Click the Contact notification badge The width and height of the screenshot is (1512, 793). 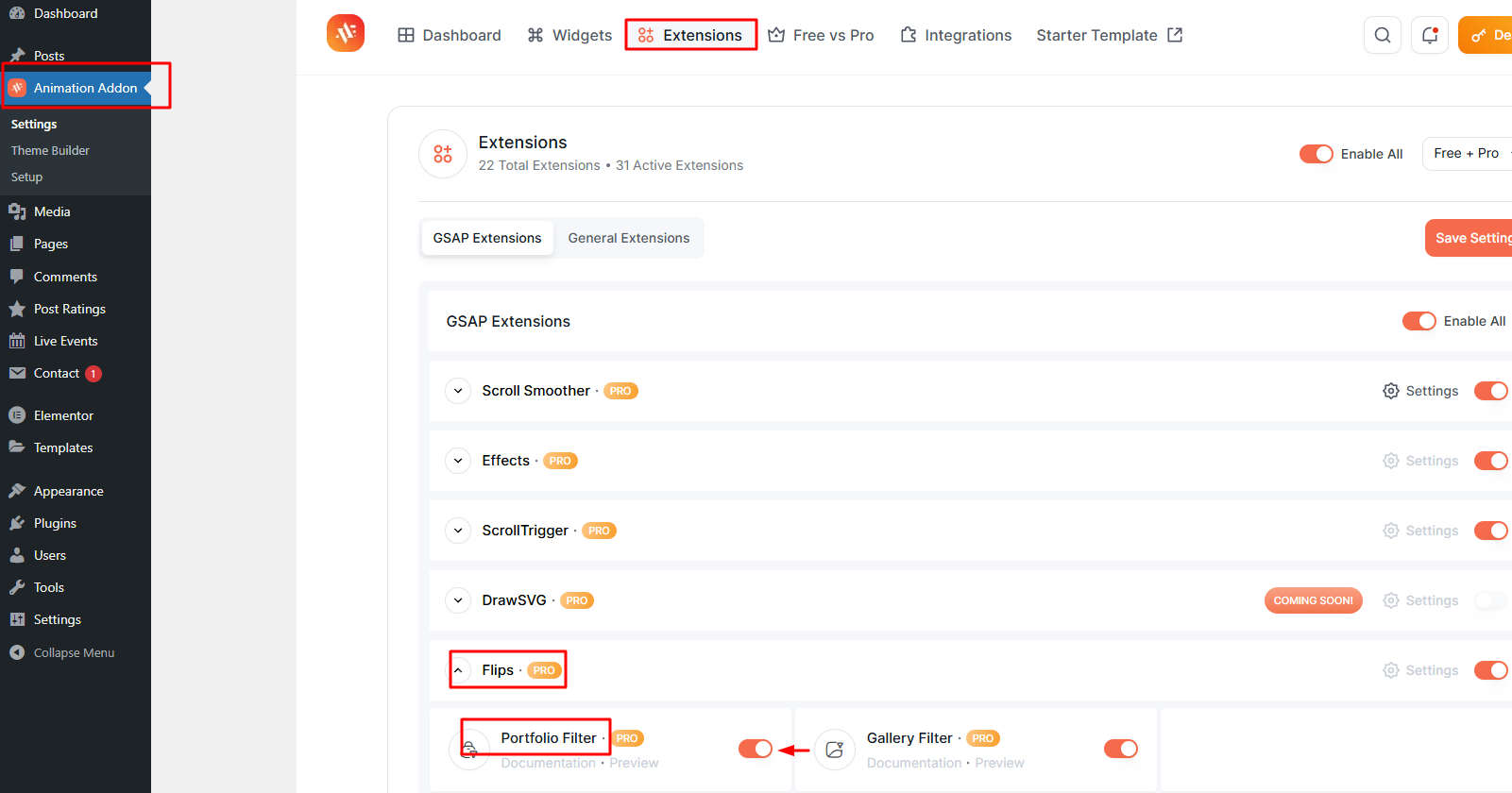93,374
